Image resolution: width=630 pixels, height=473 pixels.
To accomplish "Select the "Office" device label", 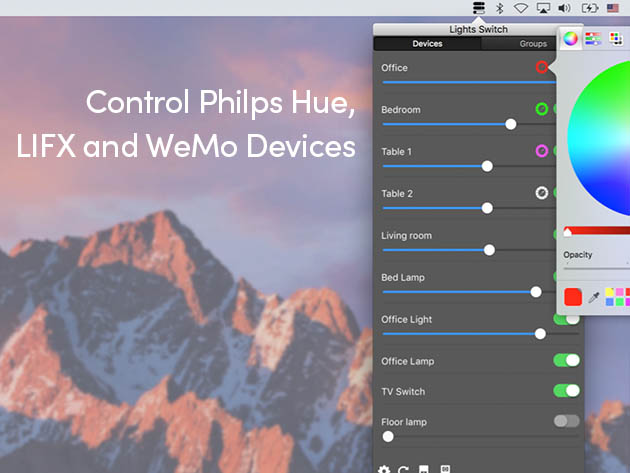I will coord(394,68).
